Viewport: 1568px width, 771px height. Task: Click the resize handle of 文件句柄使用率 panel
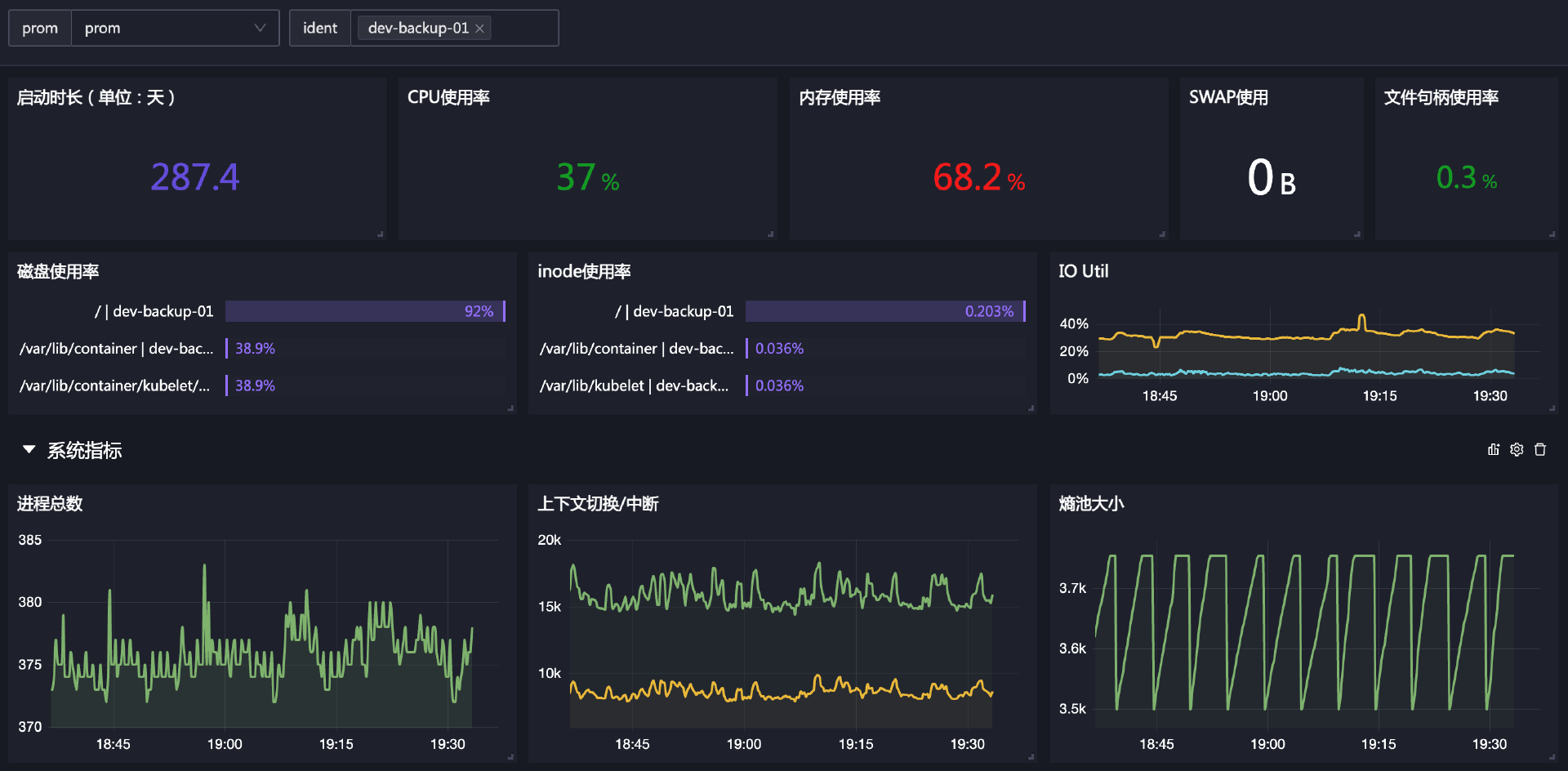point(1552,234)
